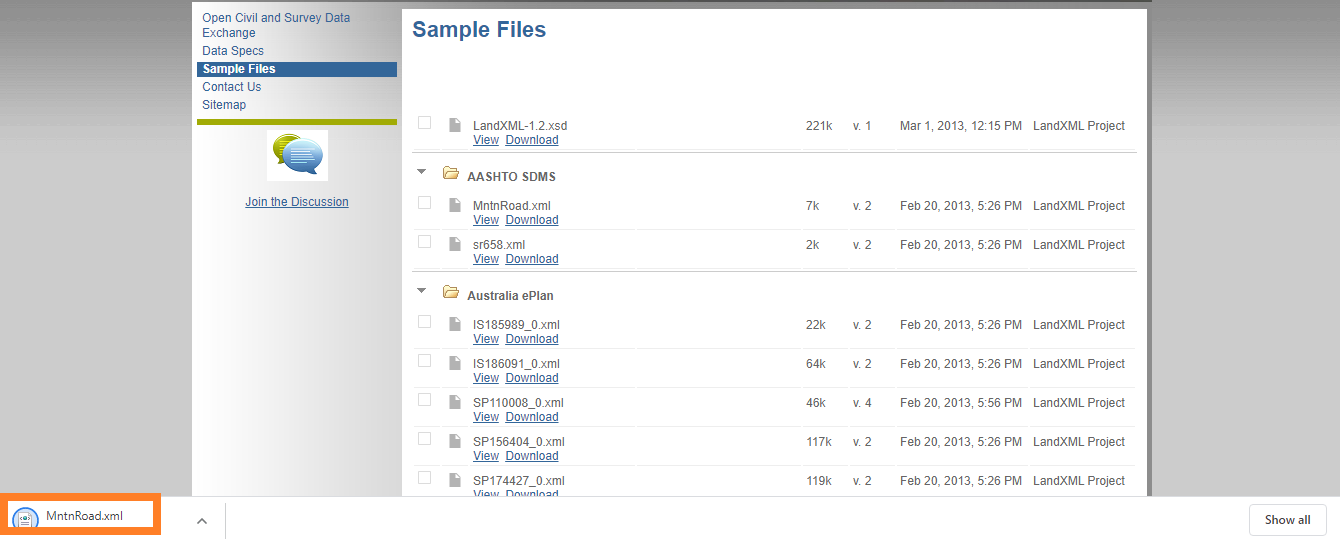The width and height of the screenshot is (1340, 540).
Task: Tick the MntnRoad.xml row checkbox
Action: click(425, 203)
